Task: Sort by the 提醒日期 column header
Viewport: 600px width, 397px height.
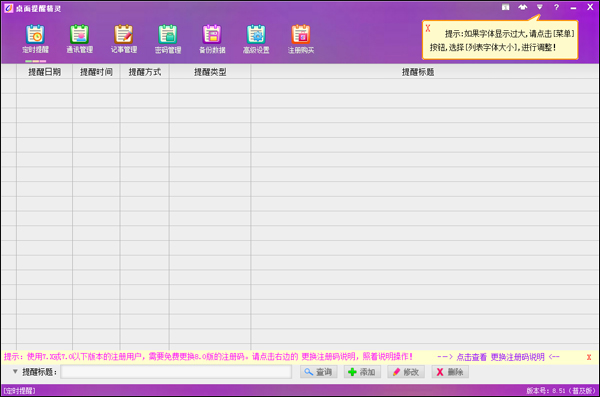Action: click(x=44, y=72)
